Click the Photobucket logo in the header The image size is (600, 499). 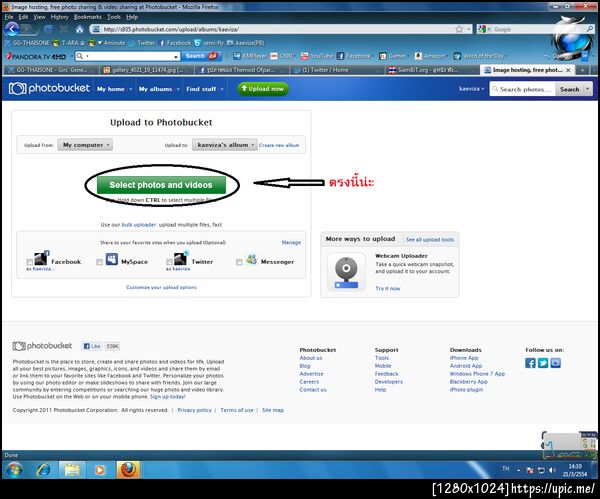coord(49,88)
